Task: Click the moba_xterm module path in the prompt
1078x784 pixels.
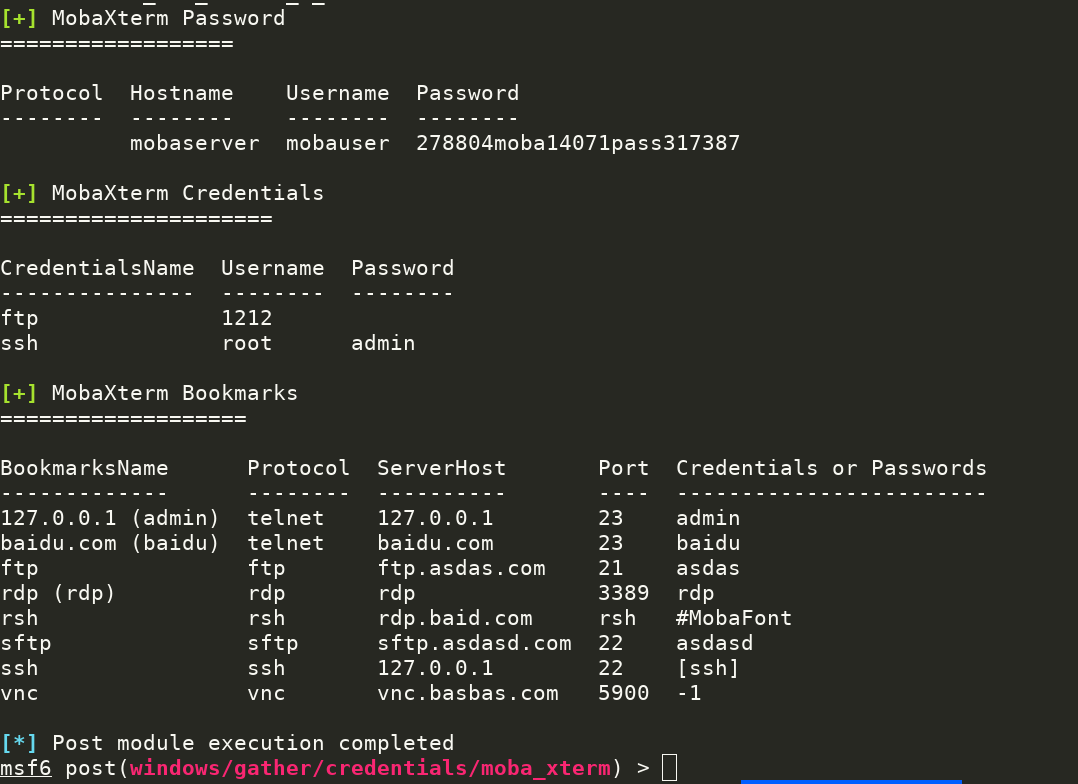Action: click(369, 768)
